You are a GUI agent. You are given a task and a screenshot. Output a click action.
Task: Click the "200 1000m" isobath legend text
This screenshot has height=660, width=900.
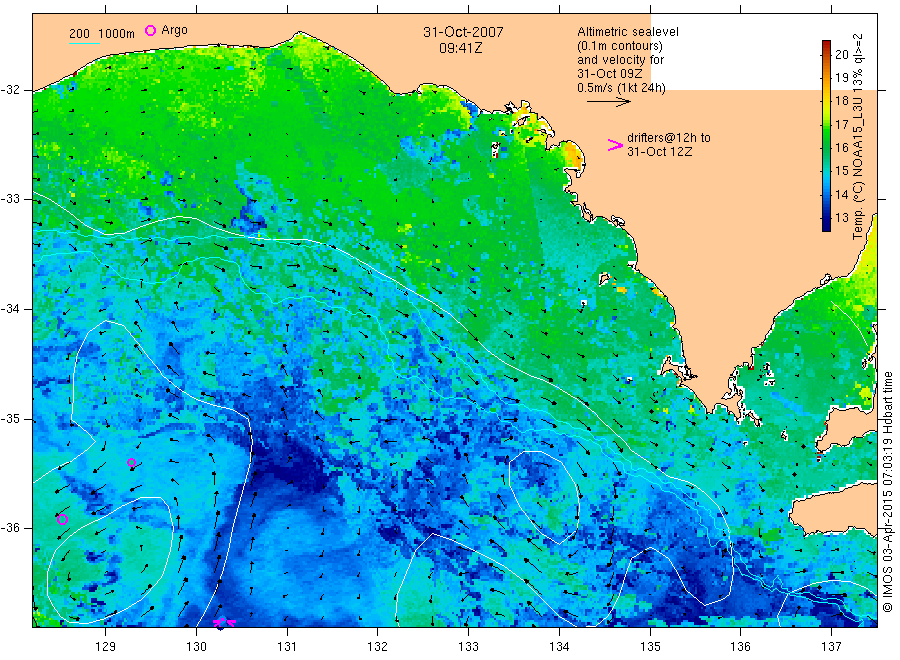102,34
